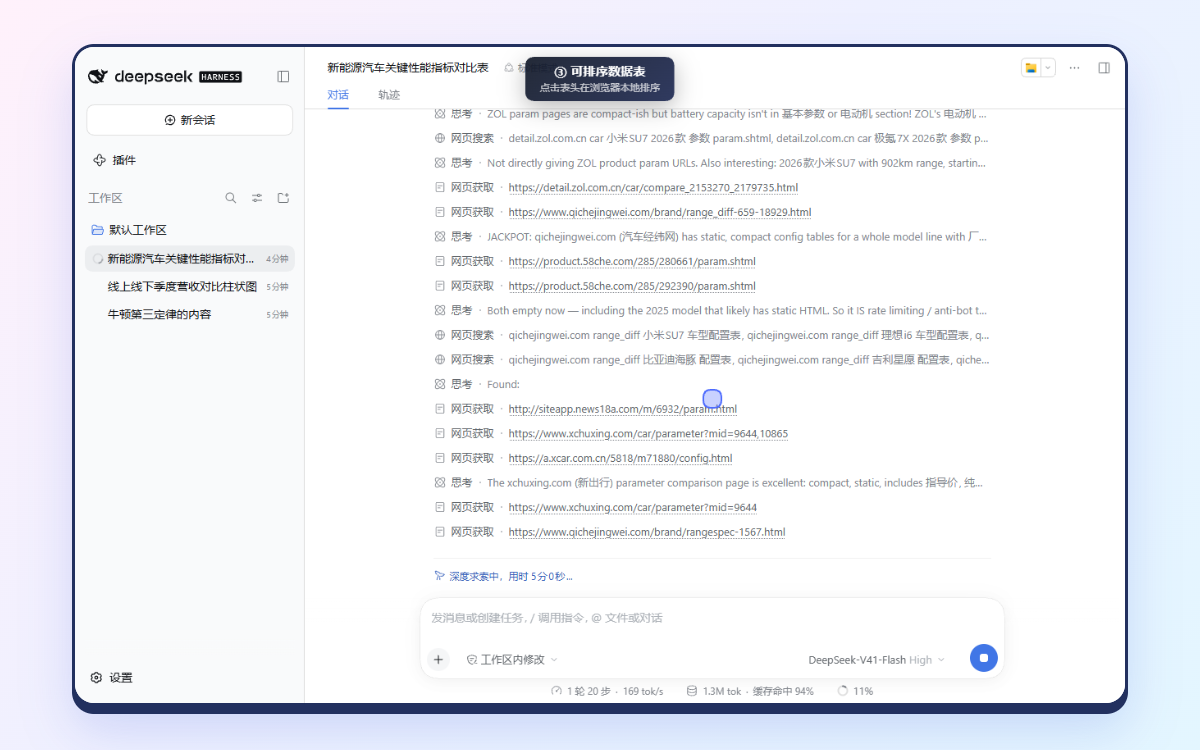The width and height of the screenshot is (1200, 750).
Task: Open conversation 新能源汽车关键性能指标对比
Action: pyautogui.click(x=190, y=259)
